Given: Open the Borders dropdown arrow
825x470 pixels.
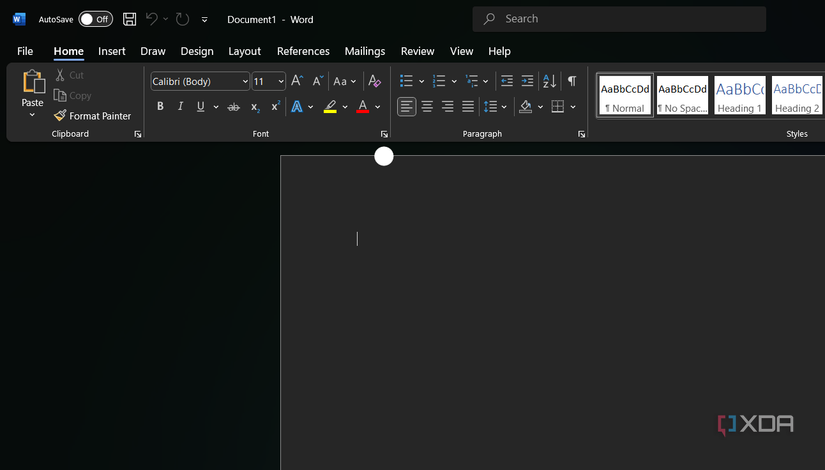Looking at the screenshot, I should [x=573, y=107].
